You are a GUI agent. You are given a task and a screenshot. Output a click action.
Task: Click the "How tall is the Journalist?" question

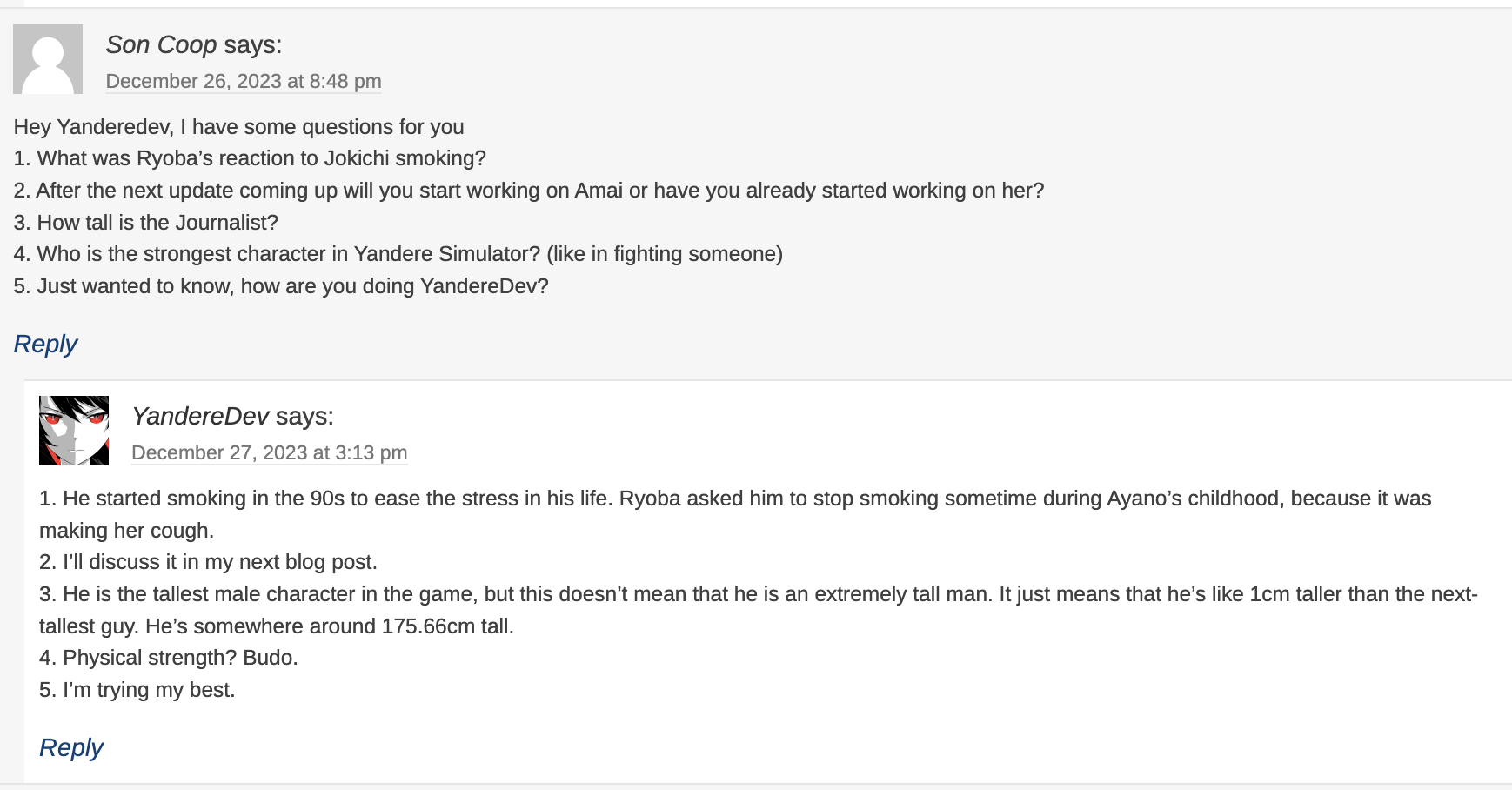pos(146,223)
